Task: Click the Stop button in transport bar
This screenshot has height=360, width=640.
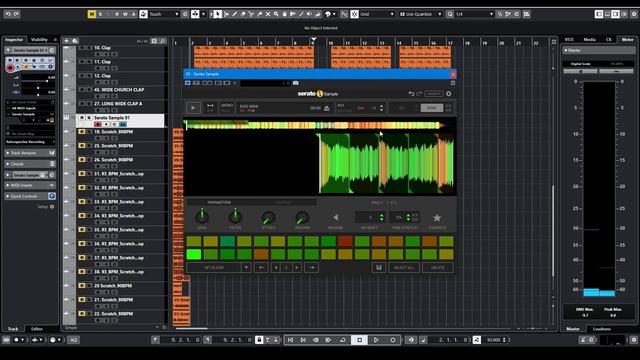Action: pos(359,340)
